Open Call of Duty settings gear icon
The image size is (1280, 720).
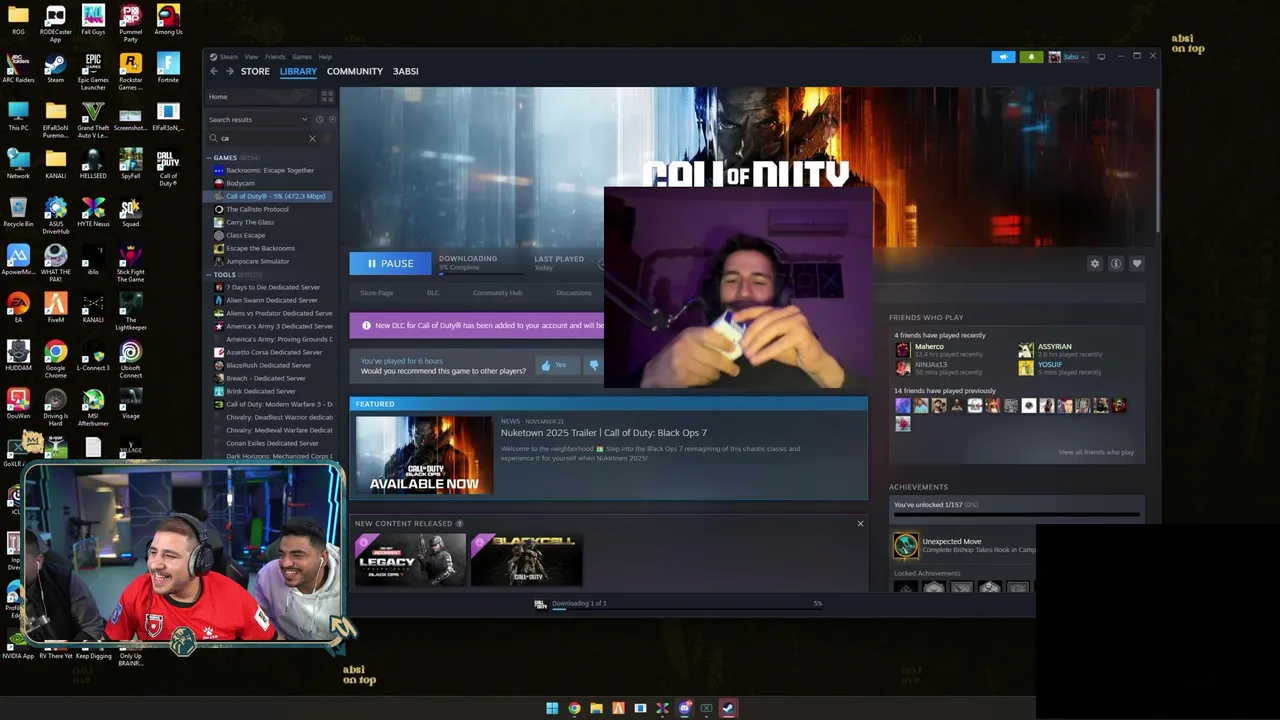pyautogui.click(x=1095, y=263)
